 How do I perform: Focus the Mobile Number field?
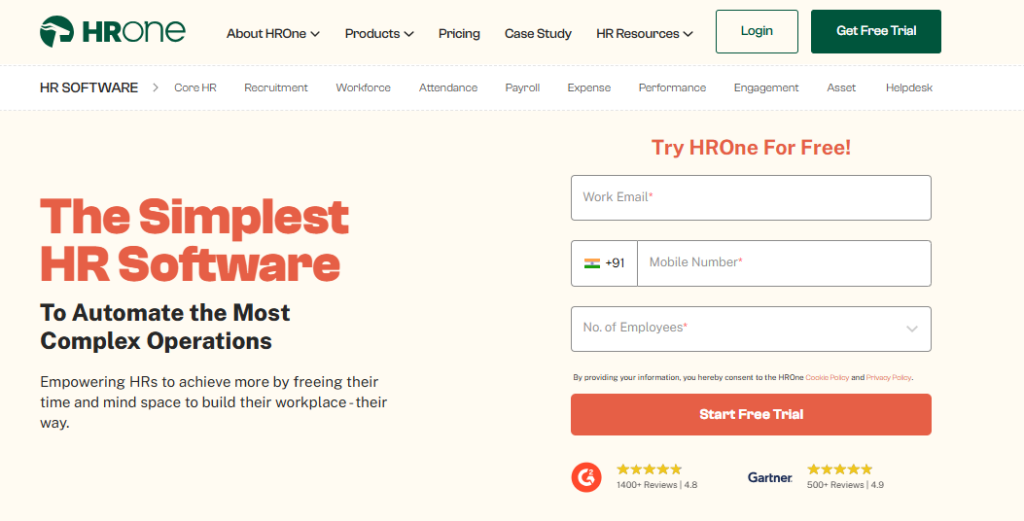point(784,263)
